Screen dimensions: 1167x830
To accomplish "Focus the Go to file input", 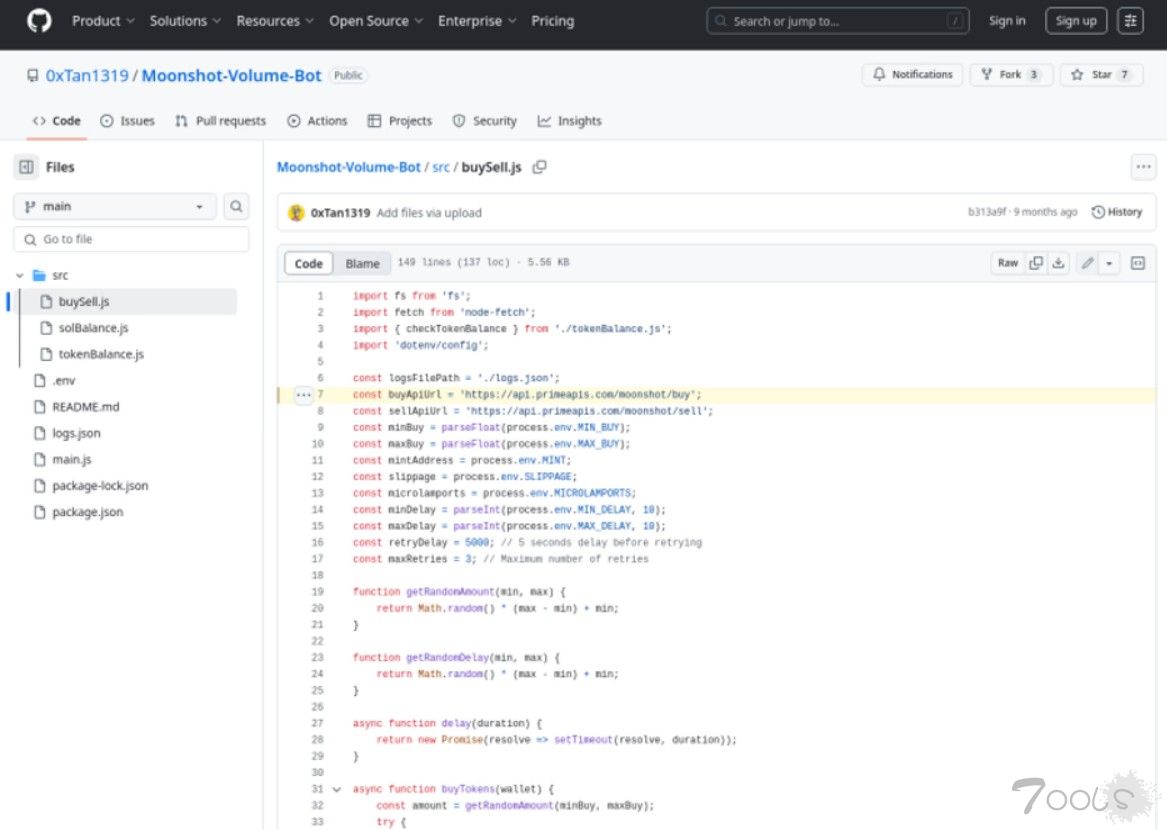I will 131,239.
